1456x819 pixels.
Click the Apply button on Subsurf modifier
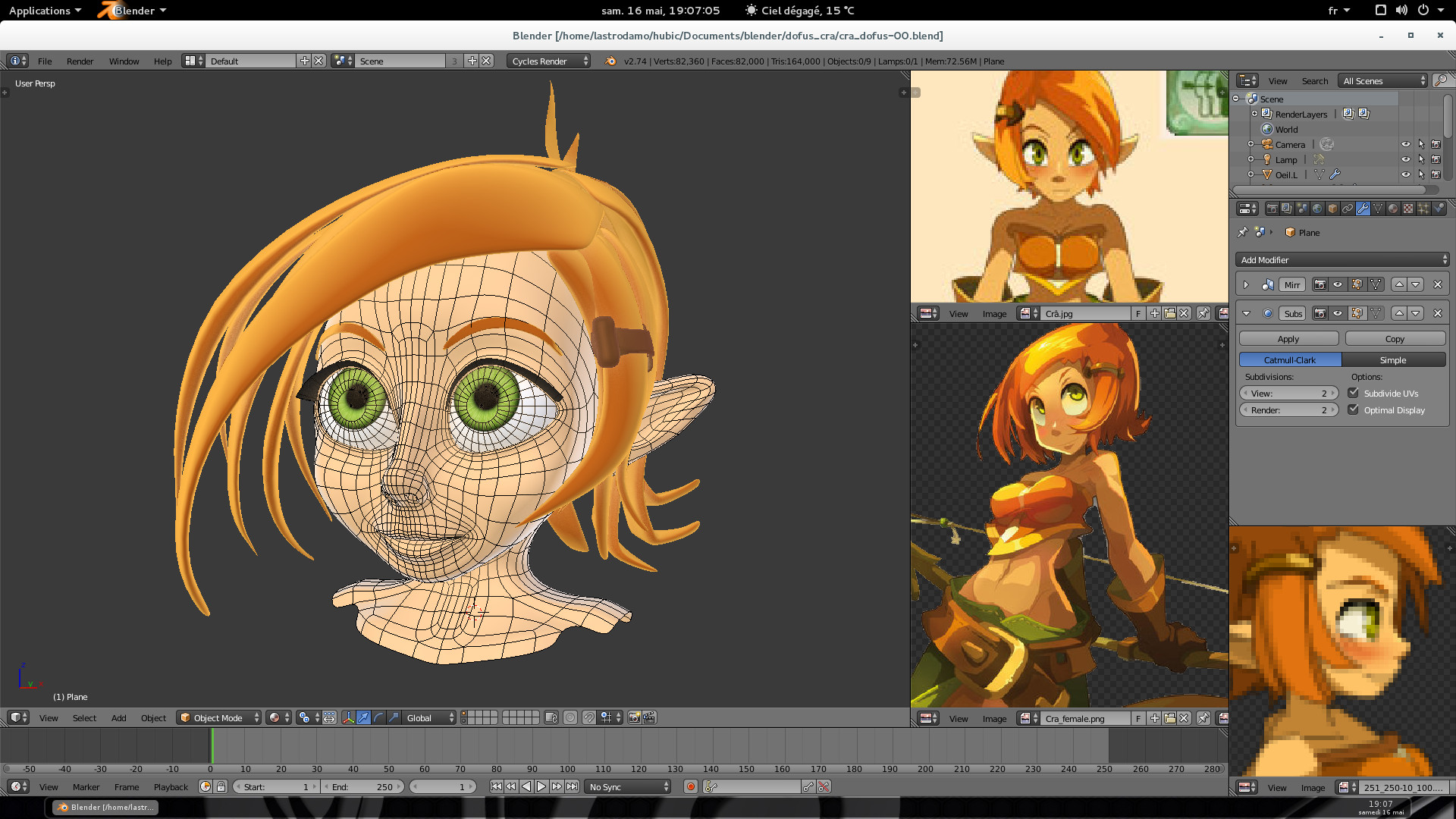pos(1288,338)
